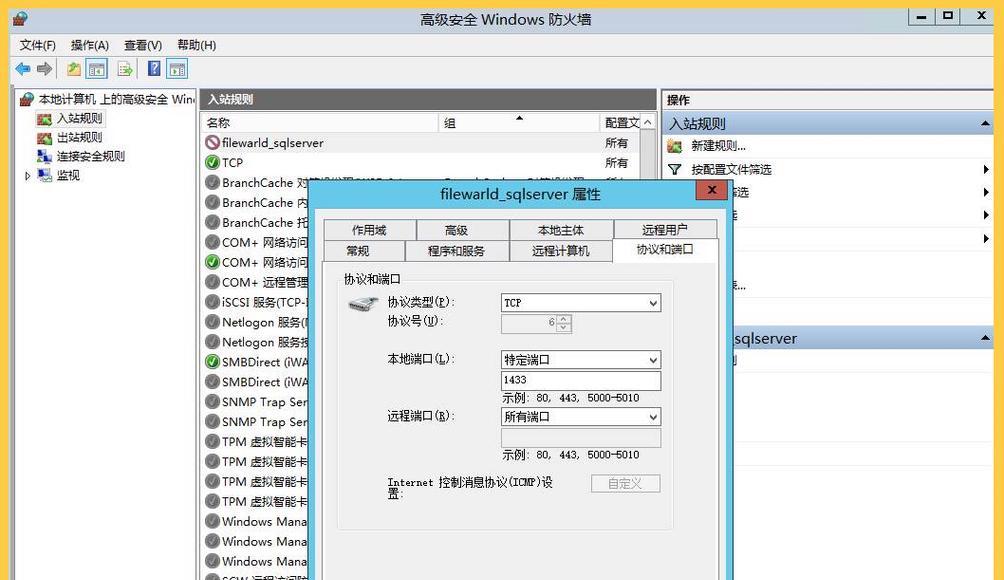Switch to the 本地主体 tab
Image resolution: width=1004 pixels, height=580 pixels.
pyautogui.click(x=561, y=230)
